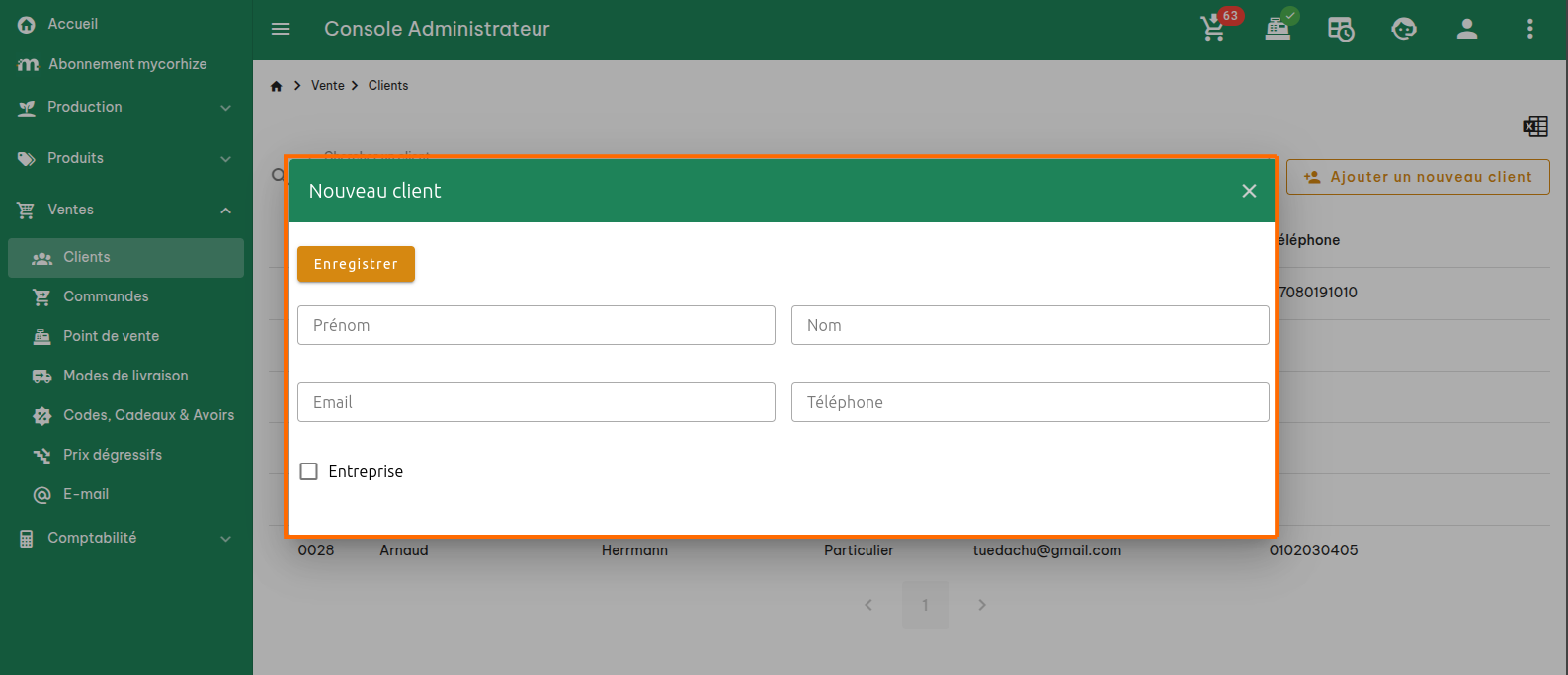Go to Point de vente menu item
The width and height of the screenshot is (1568, 675).
pos(111,336)
